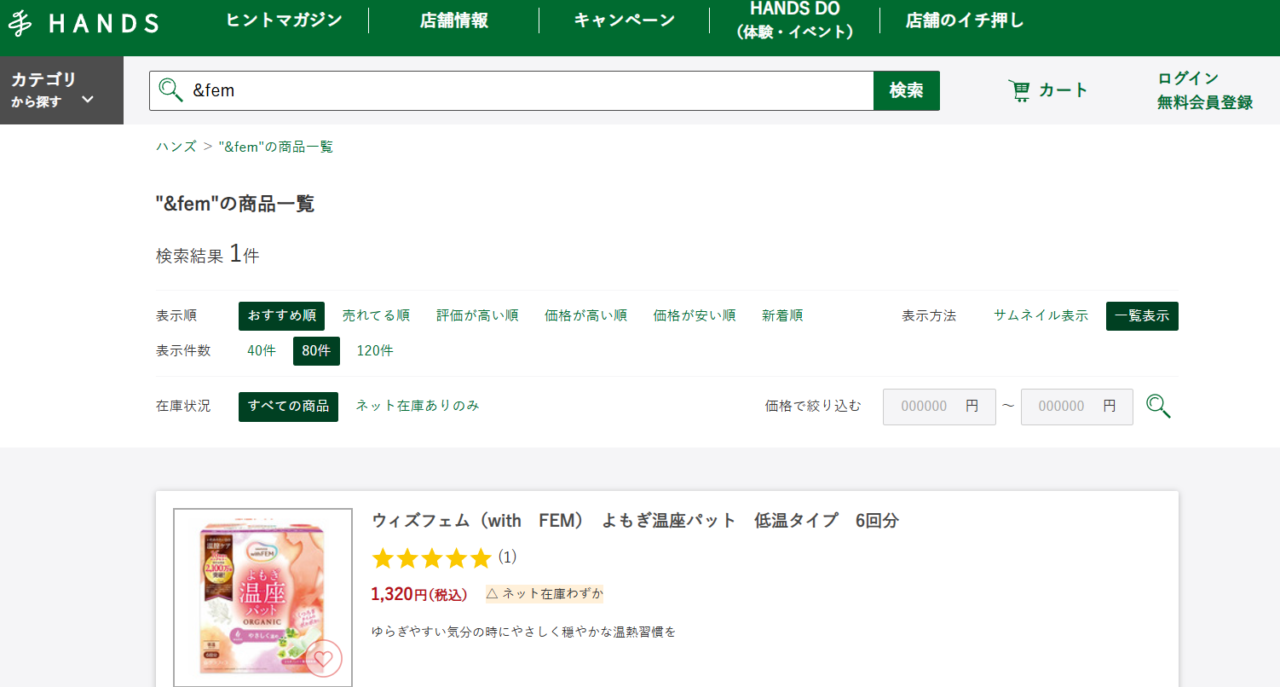Open the よもぎ温座パット product thumbnail
Viewport: 1280px width, 687px height.
(x=263, y=597)
